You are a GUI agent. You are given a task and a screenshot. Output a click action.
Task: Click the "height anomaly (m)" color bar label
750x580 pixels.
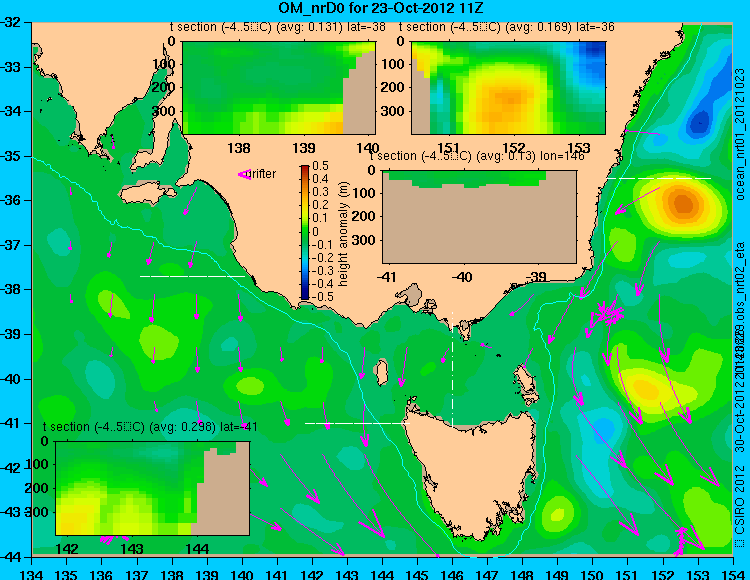(x=343, y=234)
